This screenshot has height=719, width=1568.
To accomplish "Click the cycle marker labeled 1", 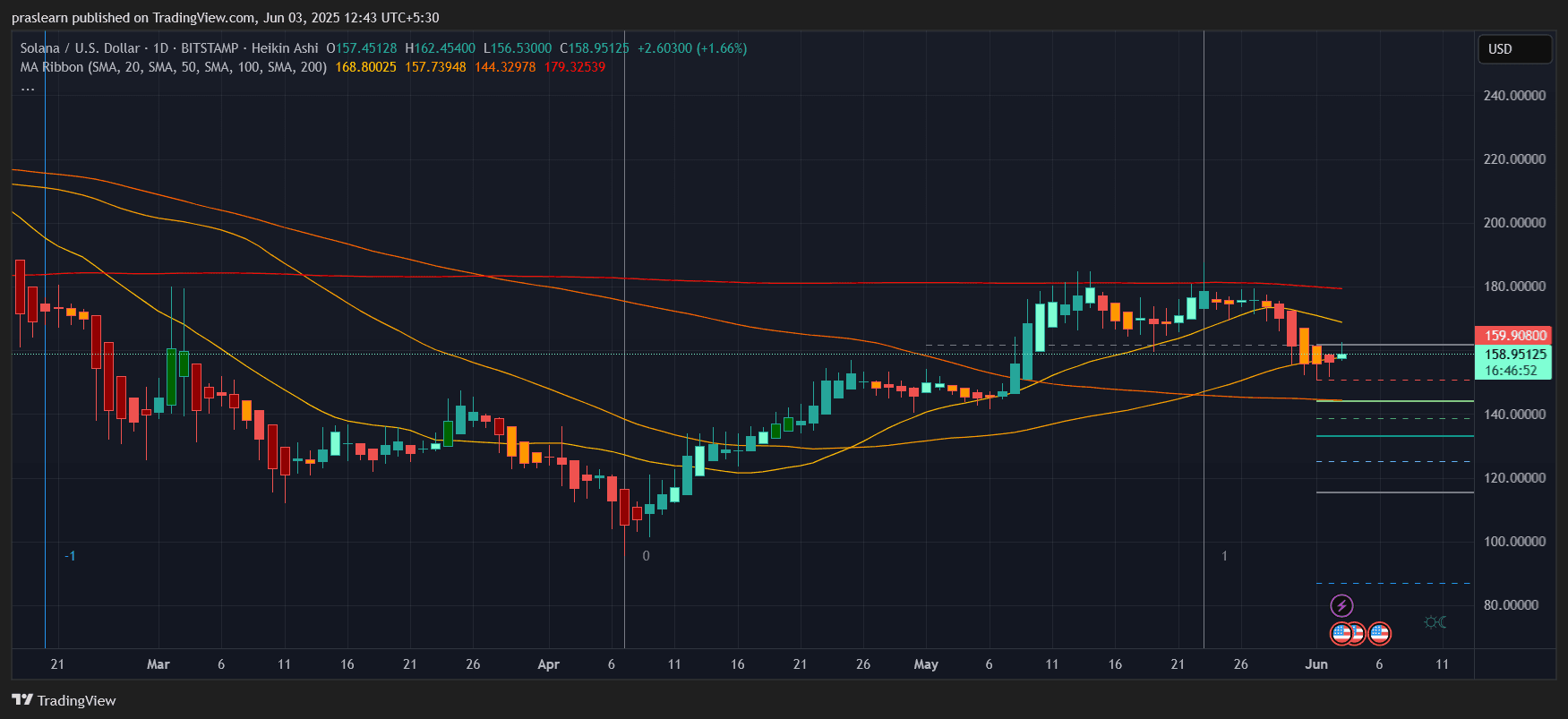I will 1225,556.
